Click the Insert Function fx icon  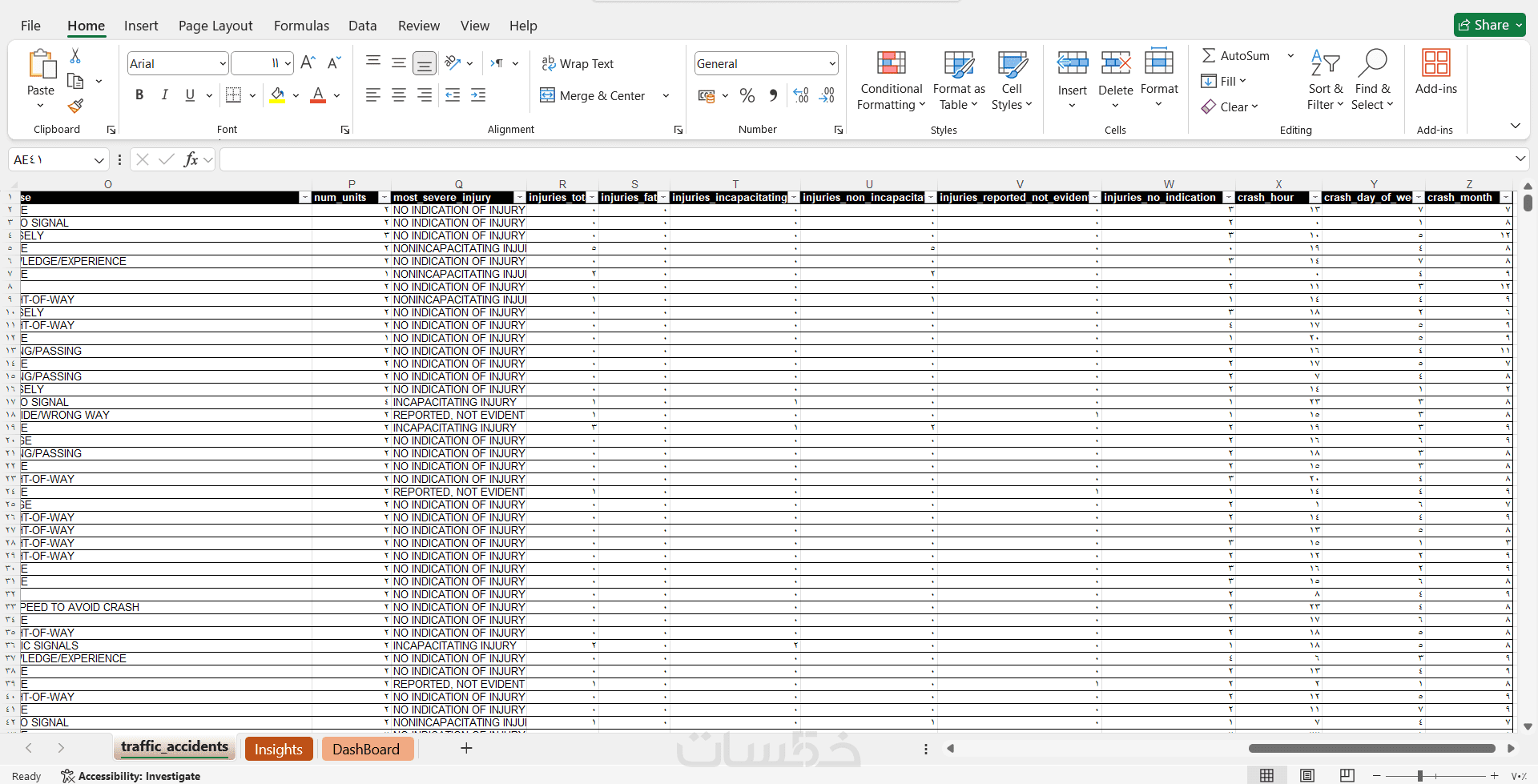click(x=191, y=159)
